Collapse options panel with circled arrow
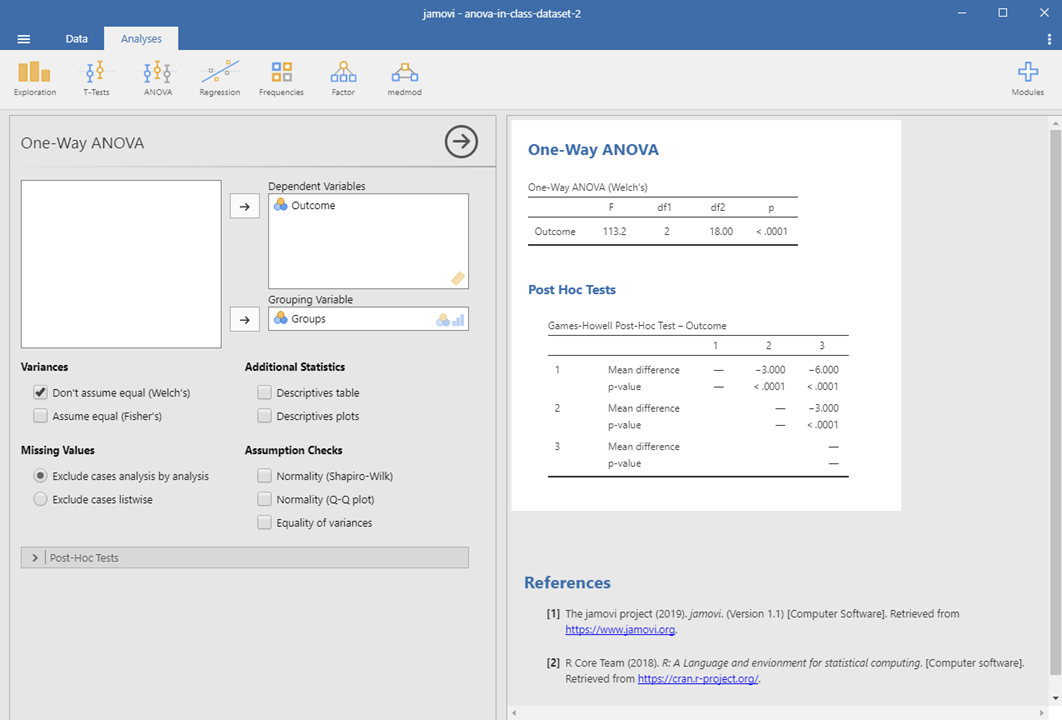 [x=461, y=143]
